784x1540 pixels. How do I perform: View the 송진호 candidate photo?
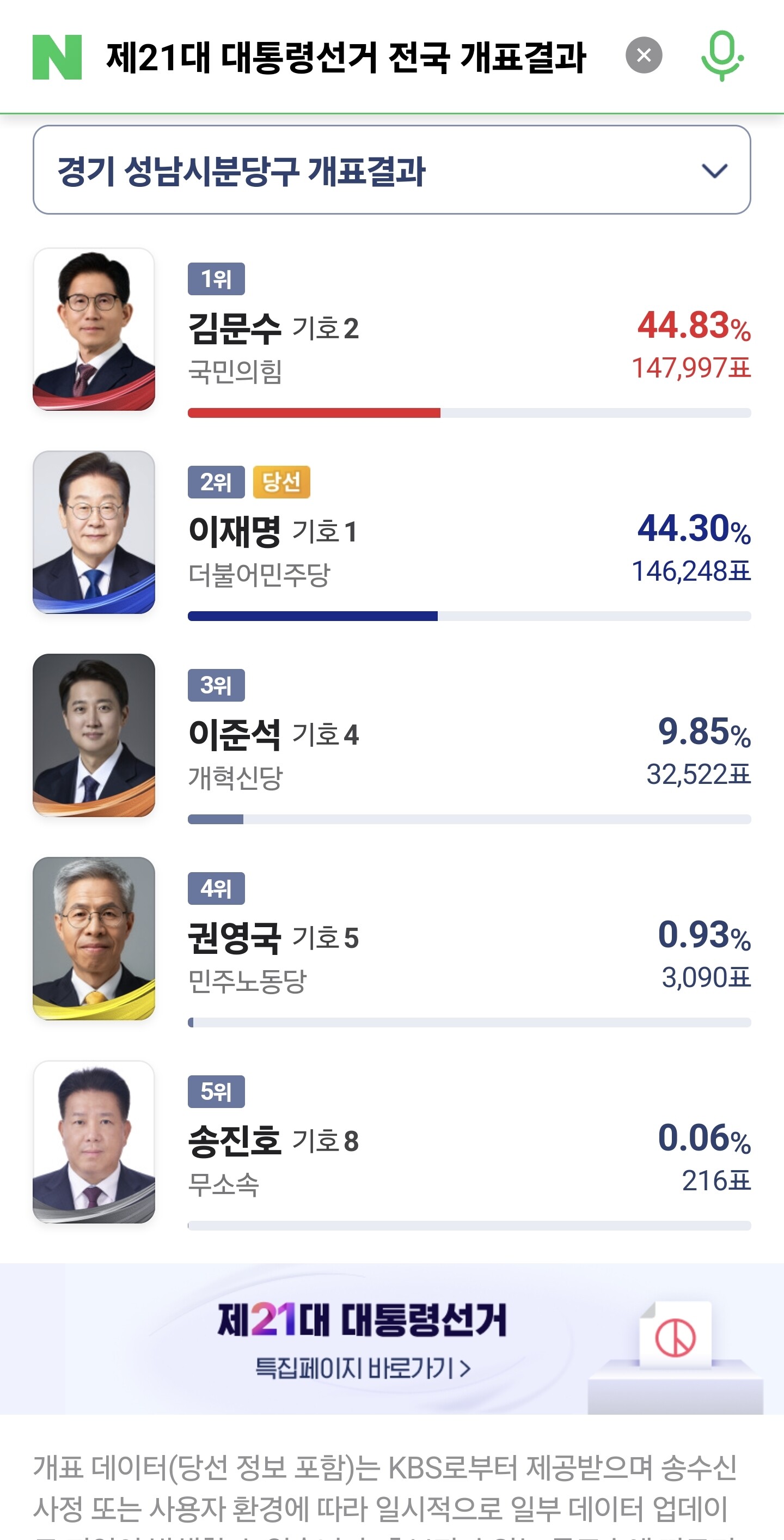tap(94, 1142)
